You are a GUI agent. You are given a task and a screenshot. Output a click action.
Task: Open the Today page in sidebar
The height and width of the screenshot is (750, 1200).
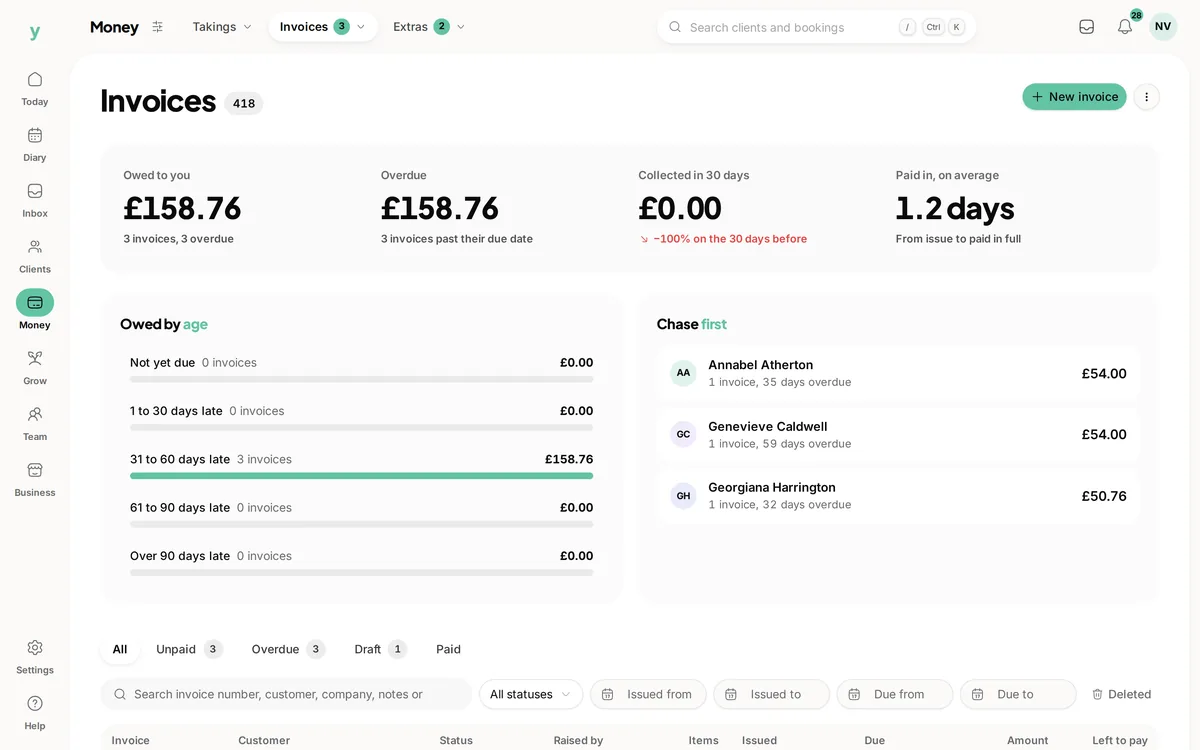[x=35, y=88]
